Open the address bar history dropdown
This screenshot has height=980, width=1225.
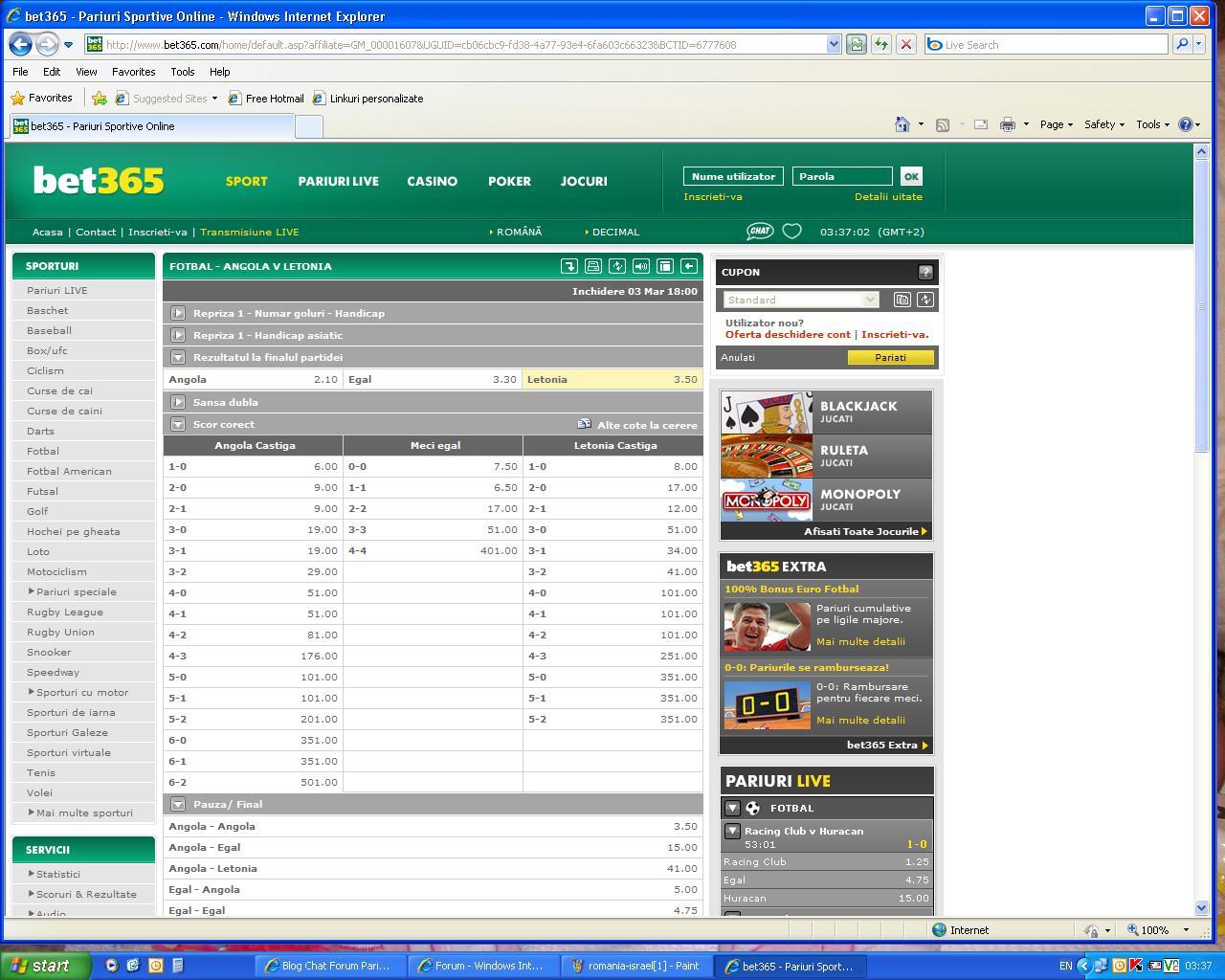[833, 44]
